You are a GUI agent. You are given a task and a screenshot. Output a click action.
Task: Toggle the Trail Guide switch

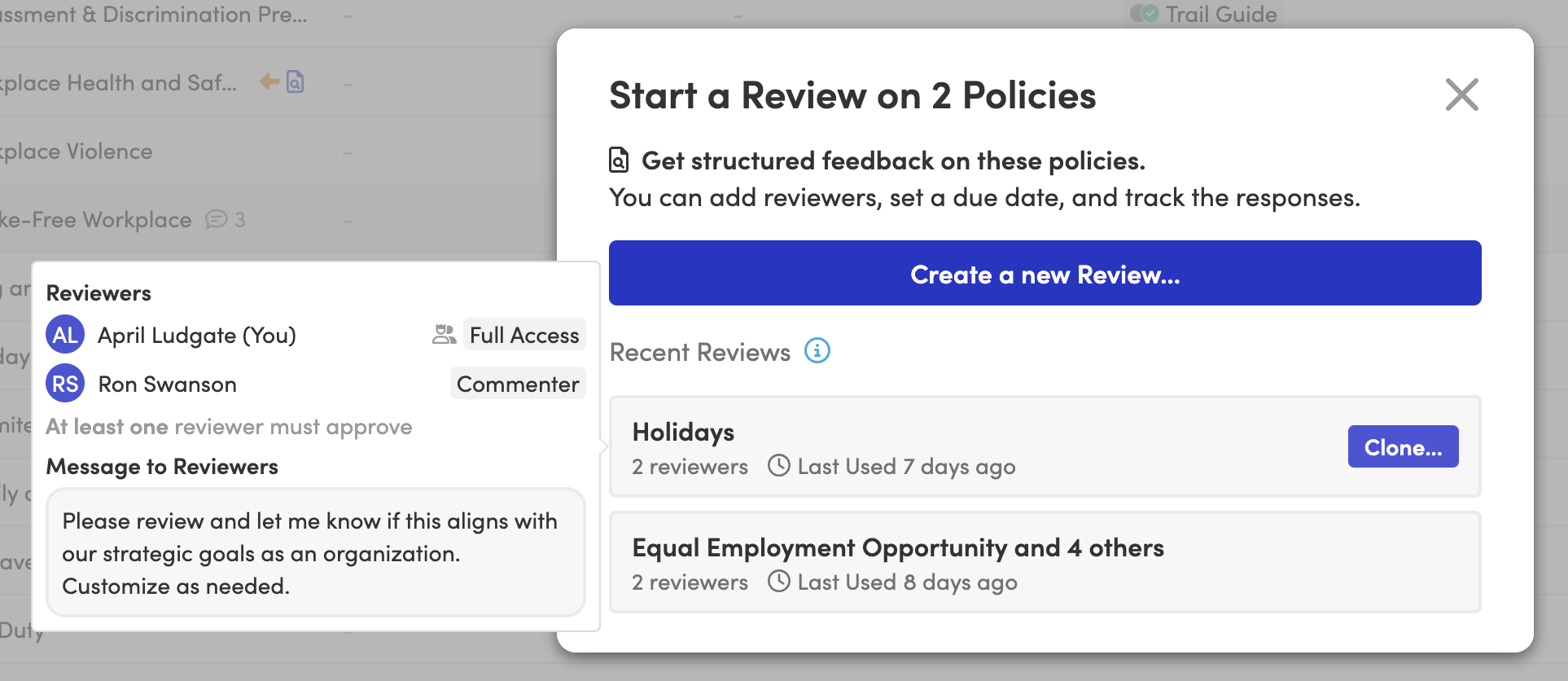(x=1144, y=14)
